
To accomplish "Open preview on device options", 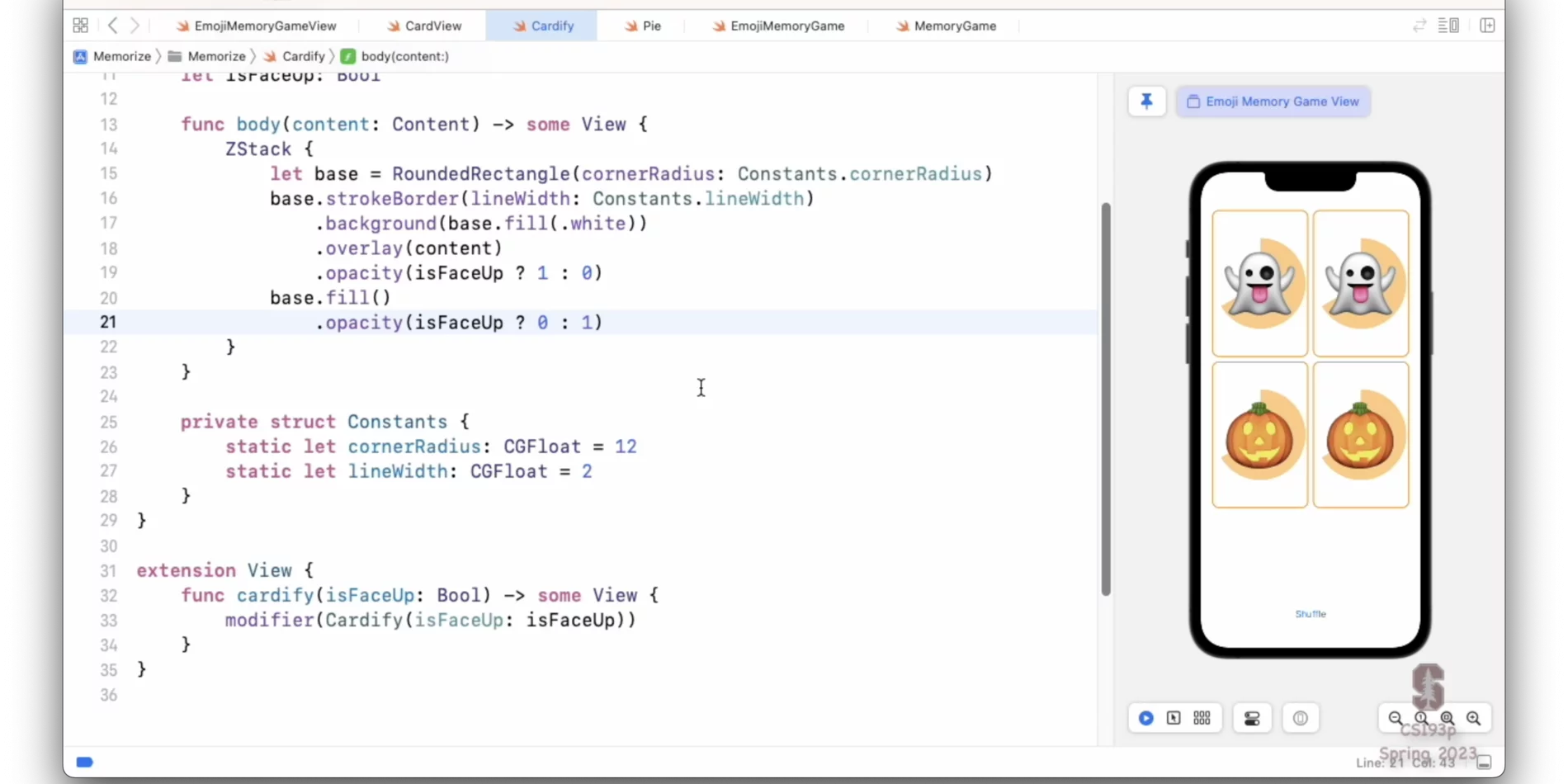I will click(x=1301, y=719).
